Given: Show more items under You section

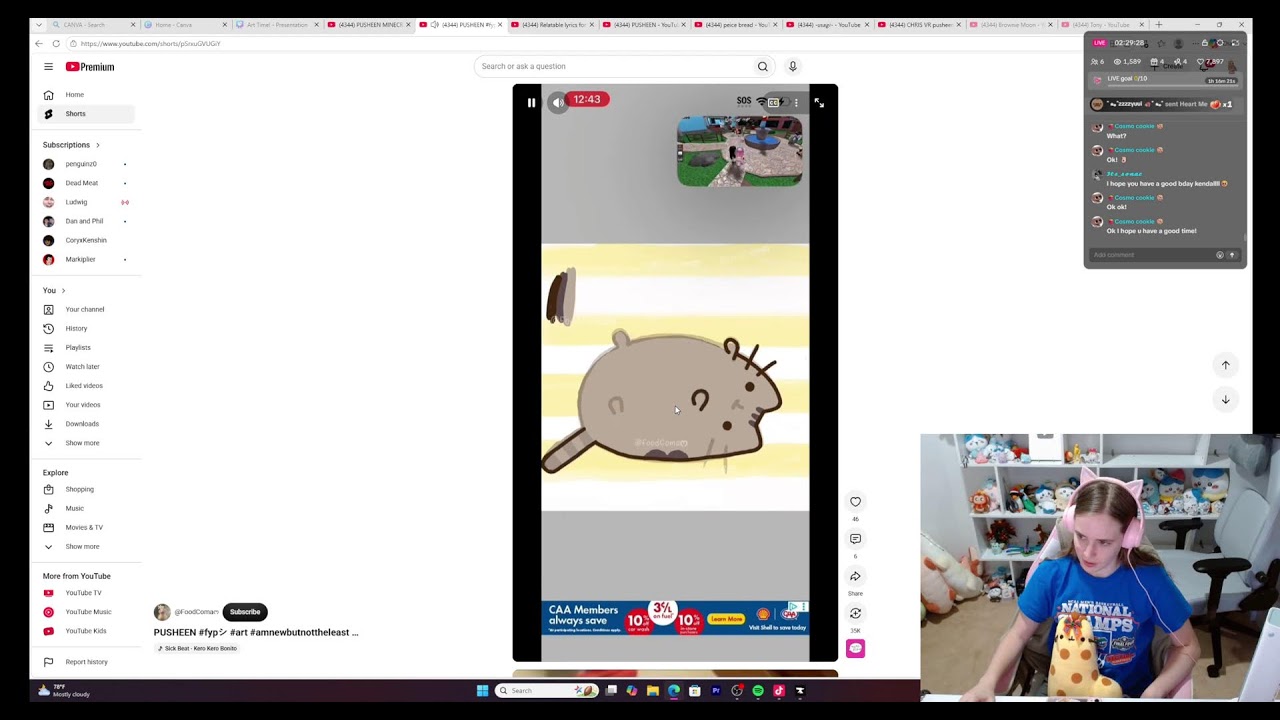Looking at the screenshot, I should [x=86, y=443].
